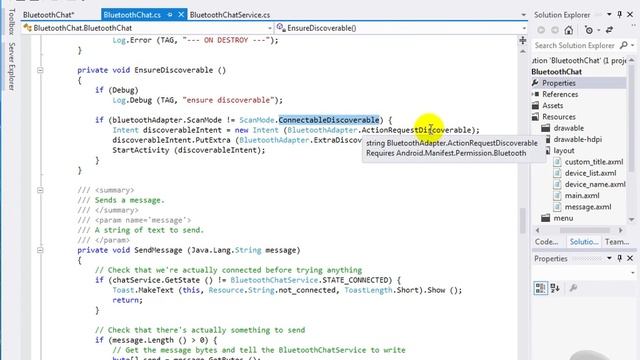This screenshot has width=640, height=360.
Task: Select the BluetoothChat project node
Action: pyautogui.click(x=556, y=71)
